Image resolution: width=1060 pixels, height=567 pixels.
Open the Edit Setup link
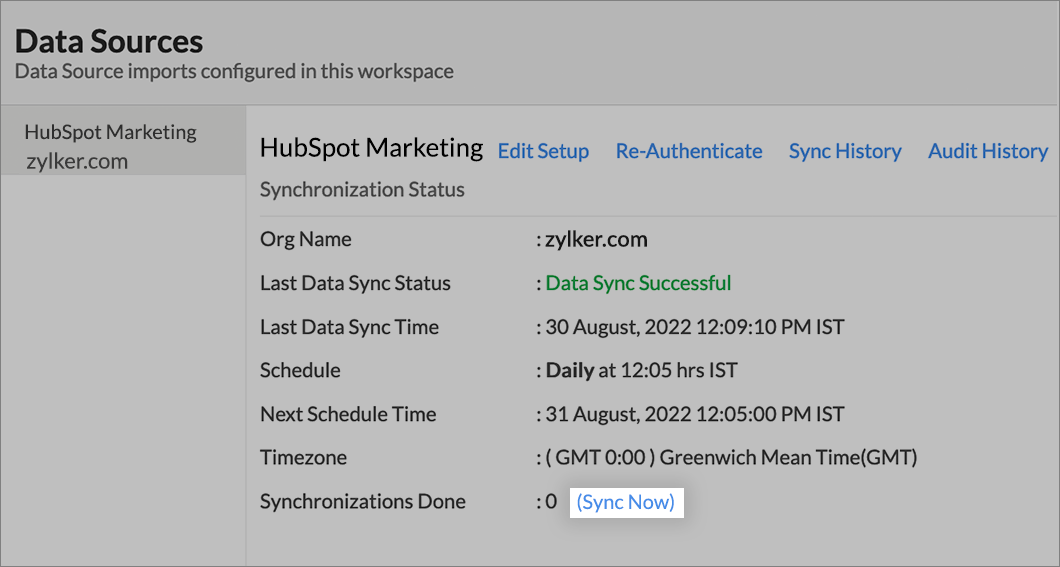tap(543, 151)
